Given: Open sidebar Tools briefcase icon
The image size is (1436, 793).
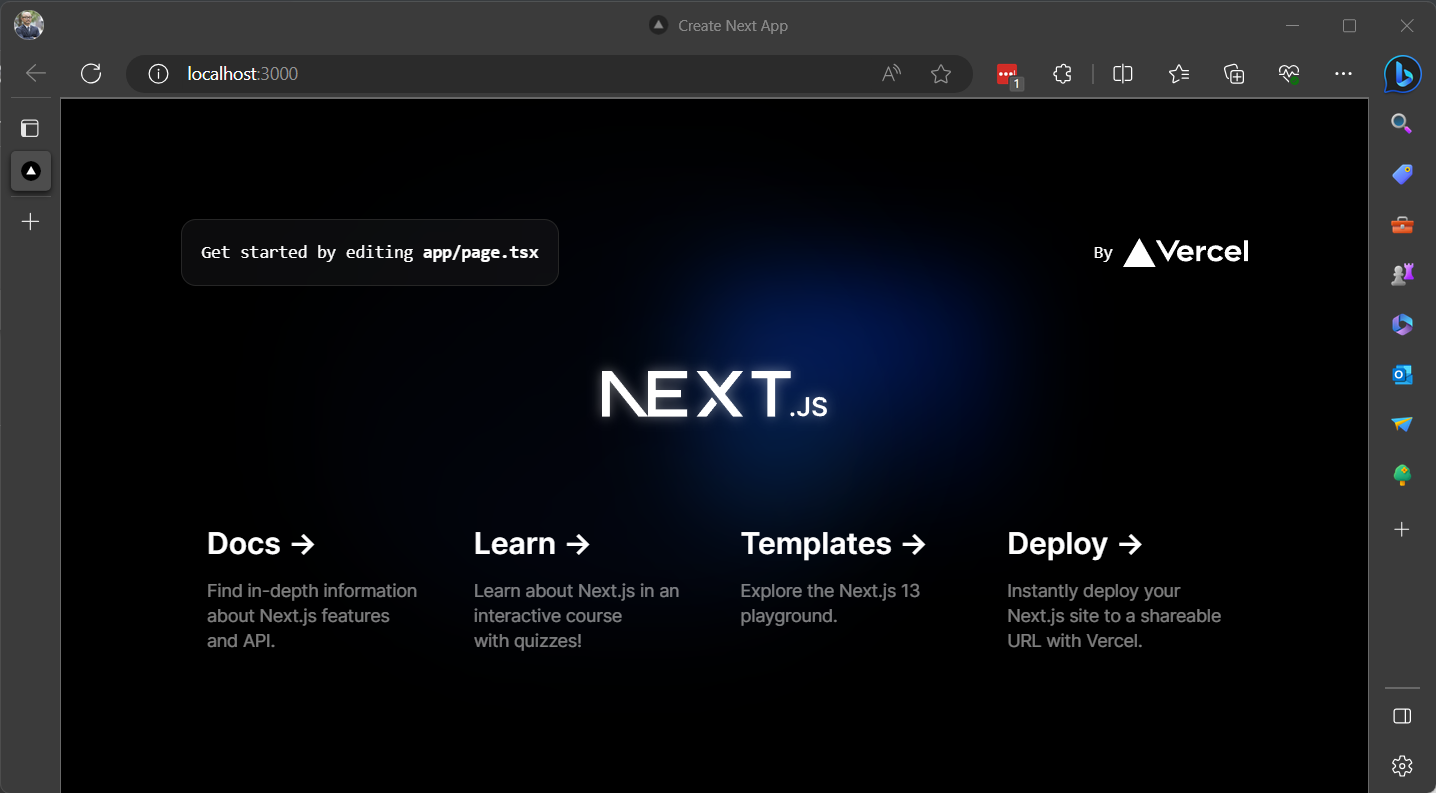Looking at the screenshot, I should (x=1402, y=225).
